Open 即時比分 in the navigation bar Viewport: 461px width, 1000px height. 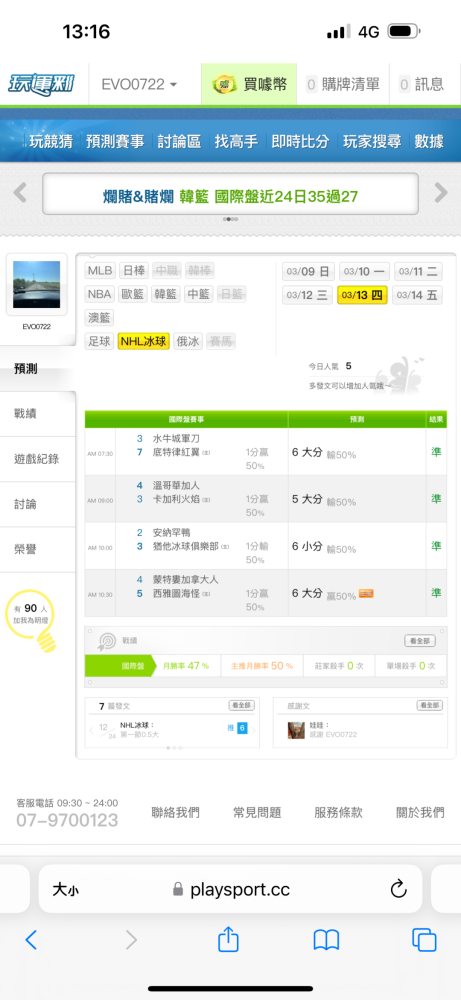(300, 141)
